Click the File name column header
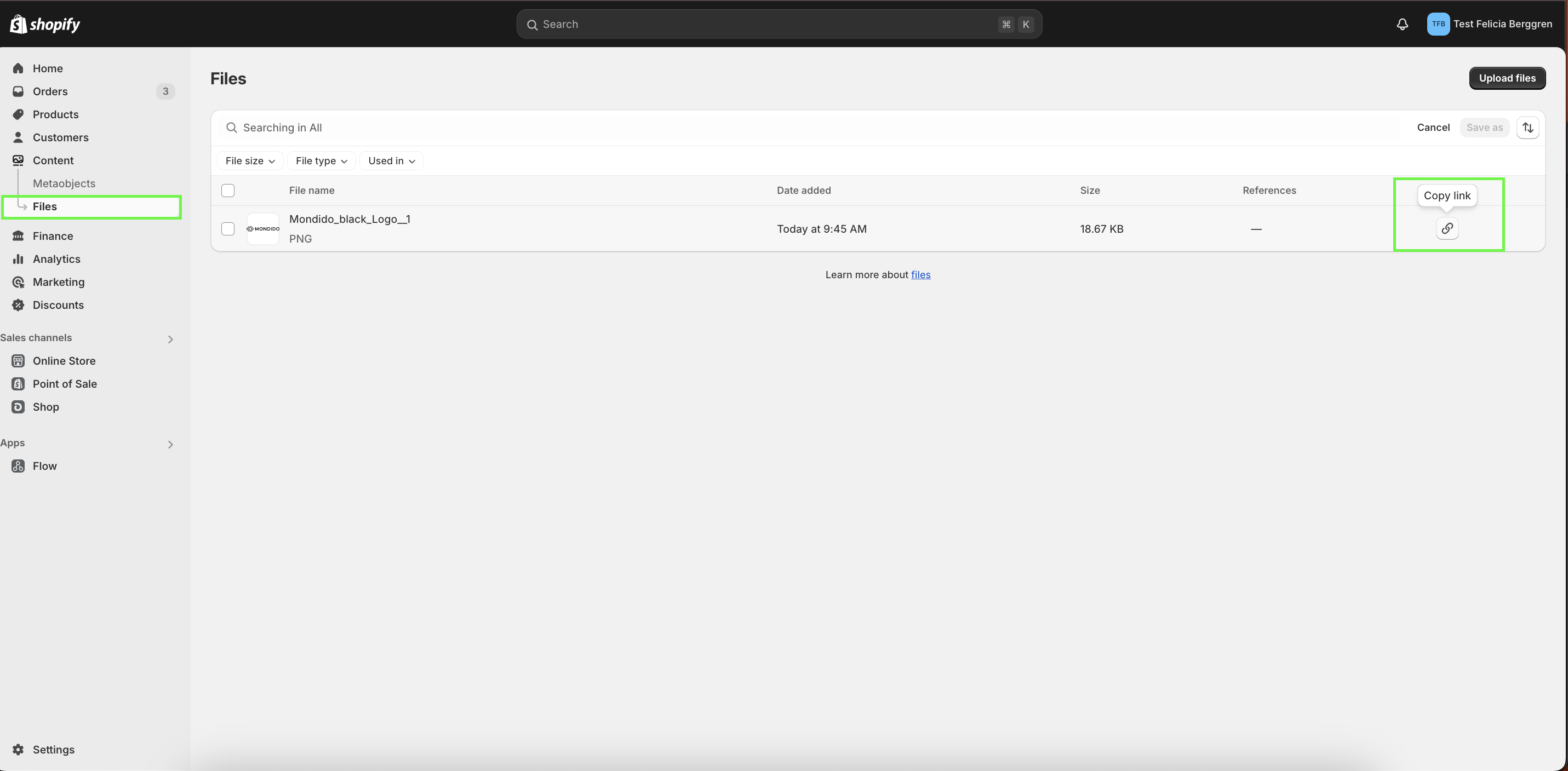 [312, 191]
